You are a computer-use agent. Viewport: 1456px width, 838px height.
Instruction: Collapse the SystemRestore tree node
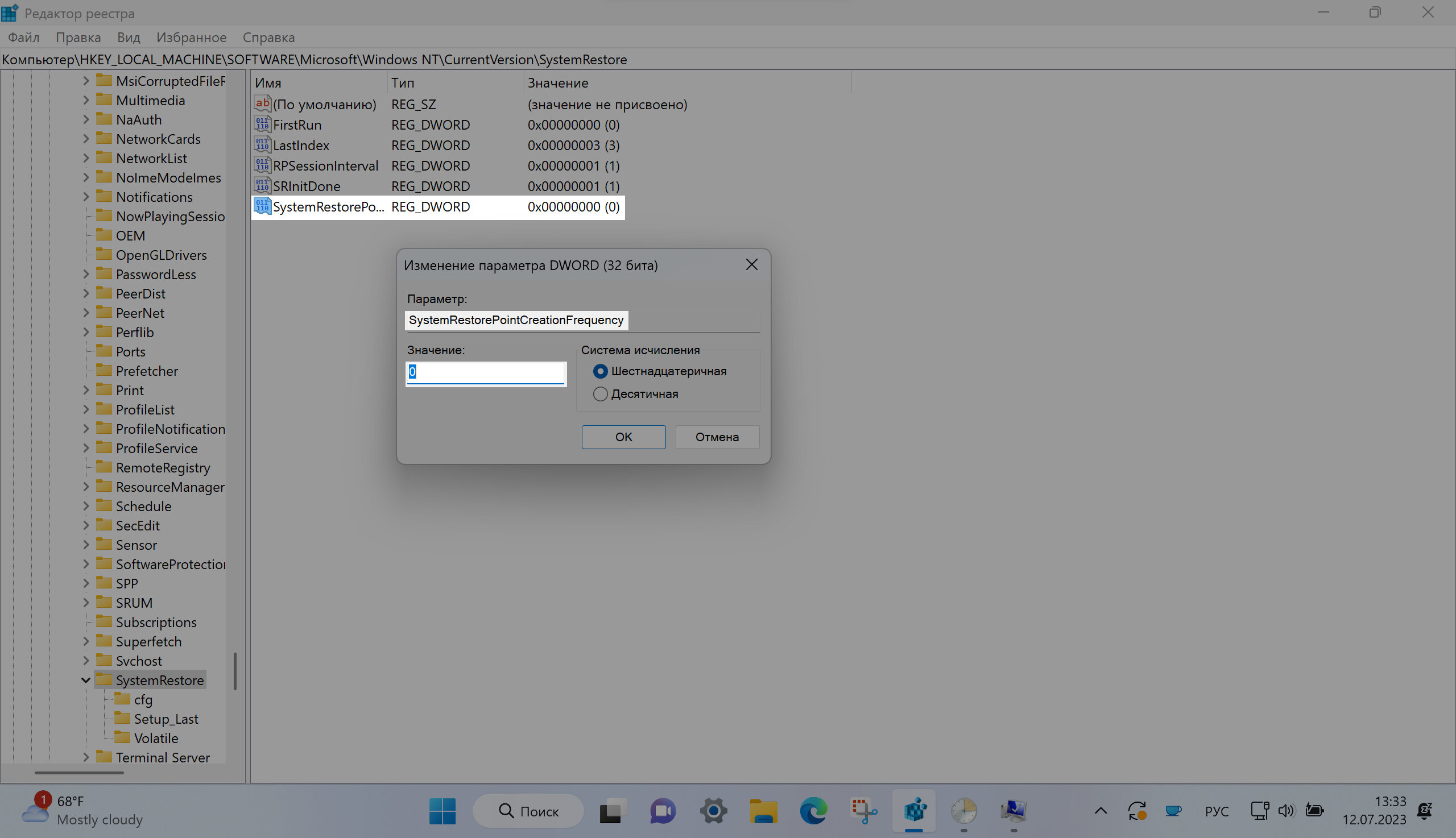pos(86,680)
